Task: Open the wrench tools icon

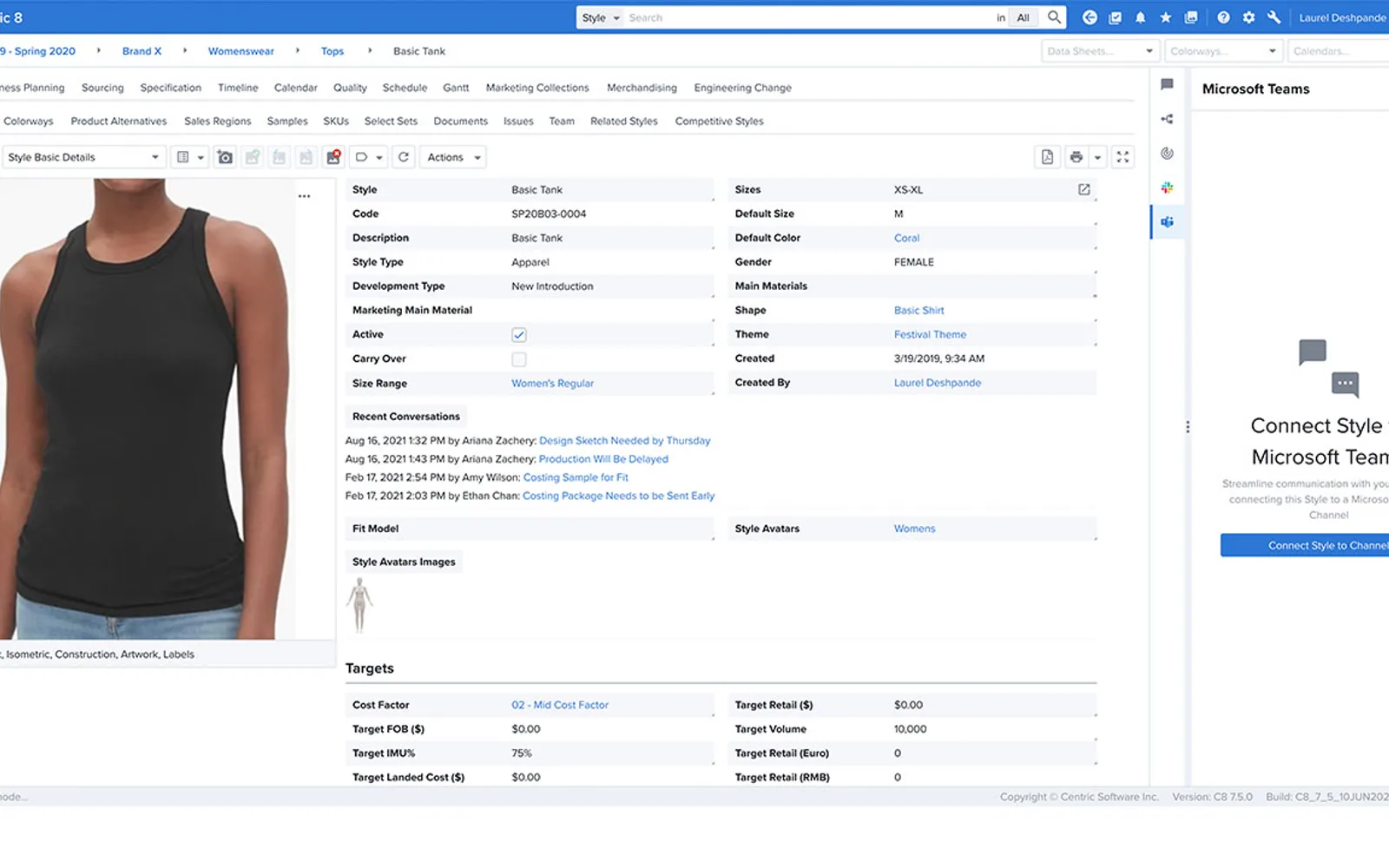Action: (x=1274, y=17)
